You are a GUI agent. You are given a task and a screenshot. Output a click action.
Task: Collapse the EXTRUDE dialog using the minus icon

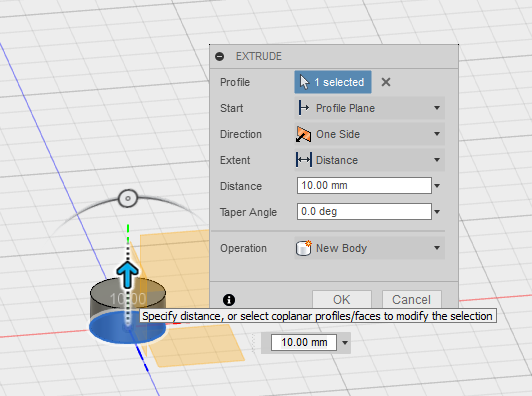point(220,56)
